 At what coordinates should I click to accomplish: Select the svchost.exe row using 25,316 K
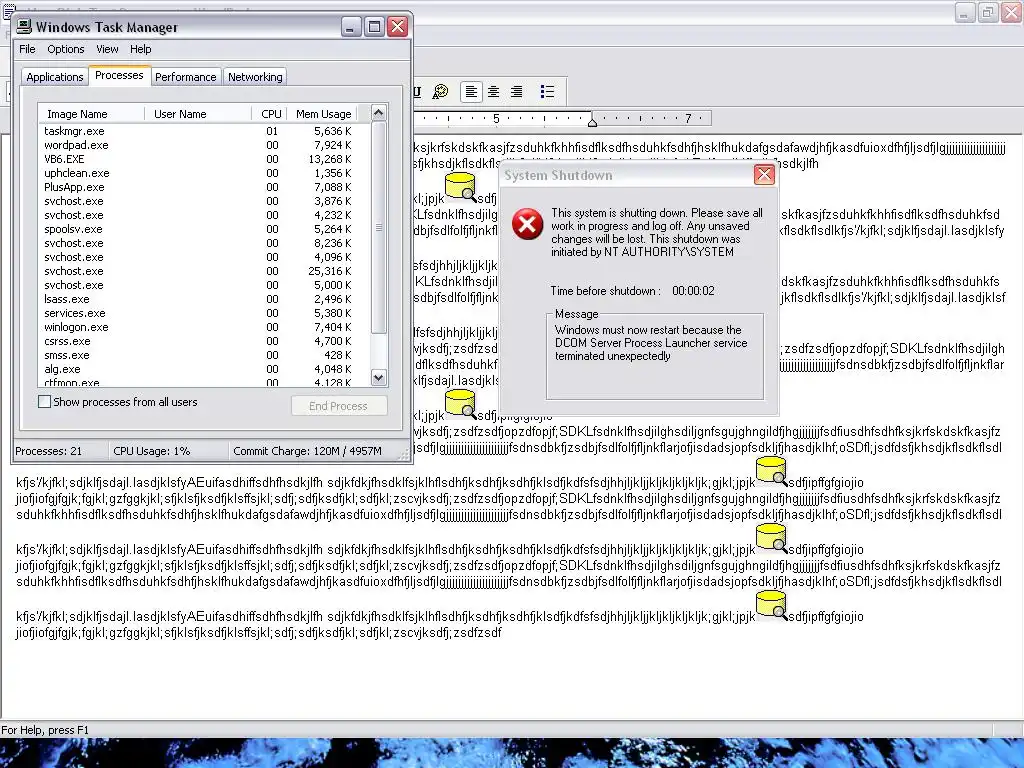point(197,271)
